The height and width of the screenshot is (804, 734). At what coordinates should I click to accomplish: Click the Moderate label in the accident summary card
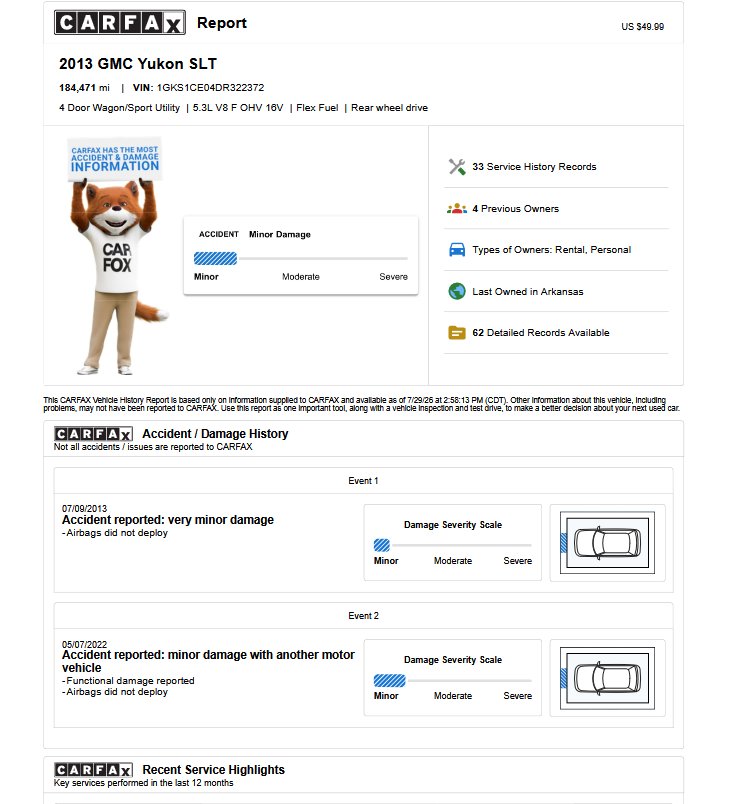click(301, 277)
